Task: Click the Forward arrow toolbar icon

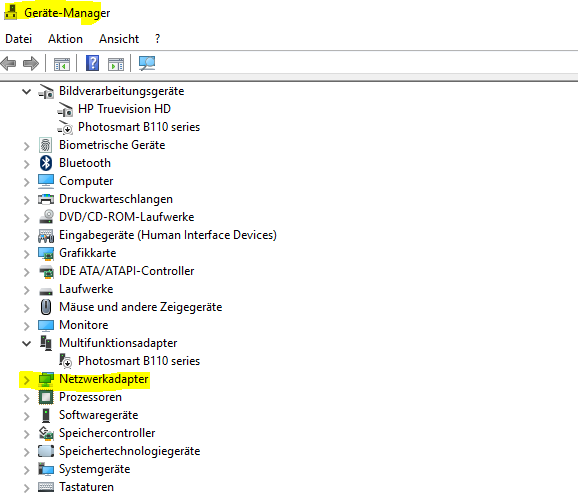Action: point(31,63)
